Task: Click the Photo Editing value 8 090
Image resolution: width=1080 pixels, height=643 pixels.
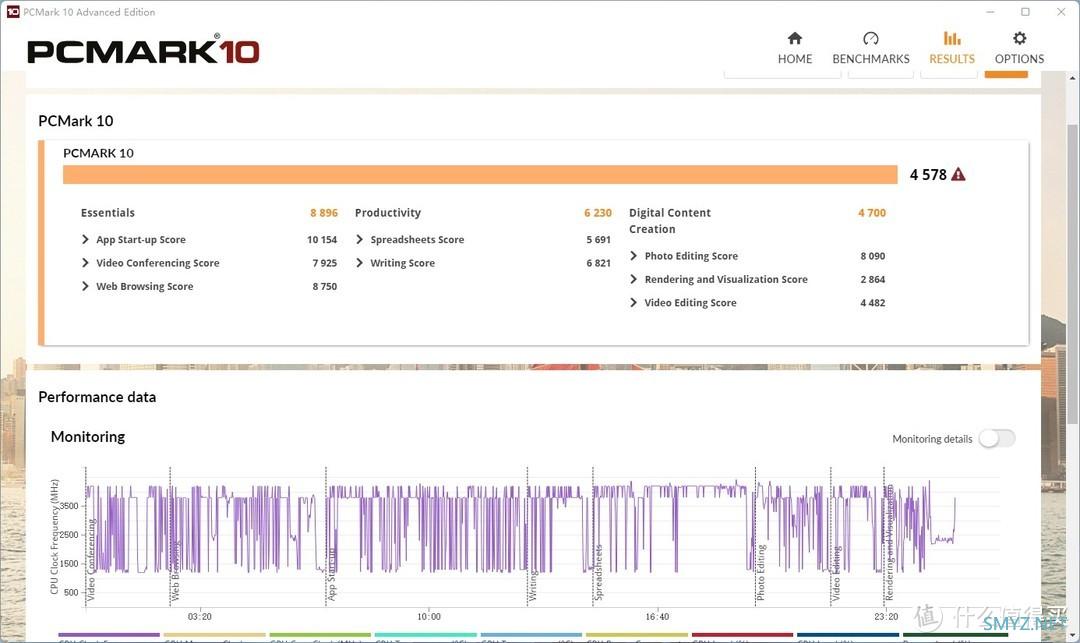Action: [873, 256]
